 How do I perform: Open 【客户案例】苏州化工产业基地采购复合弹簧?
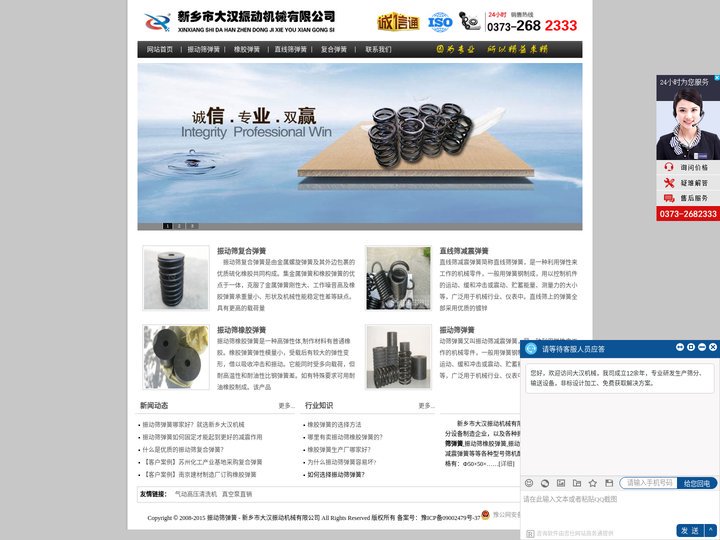202,462
